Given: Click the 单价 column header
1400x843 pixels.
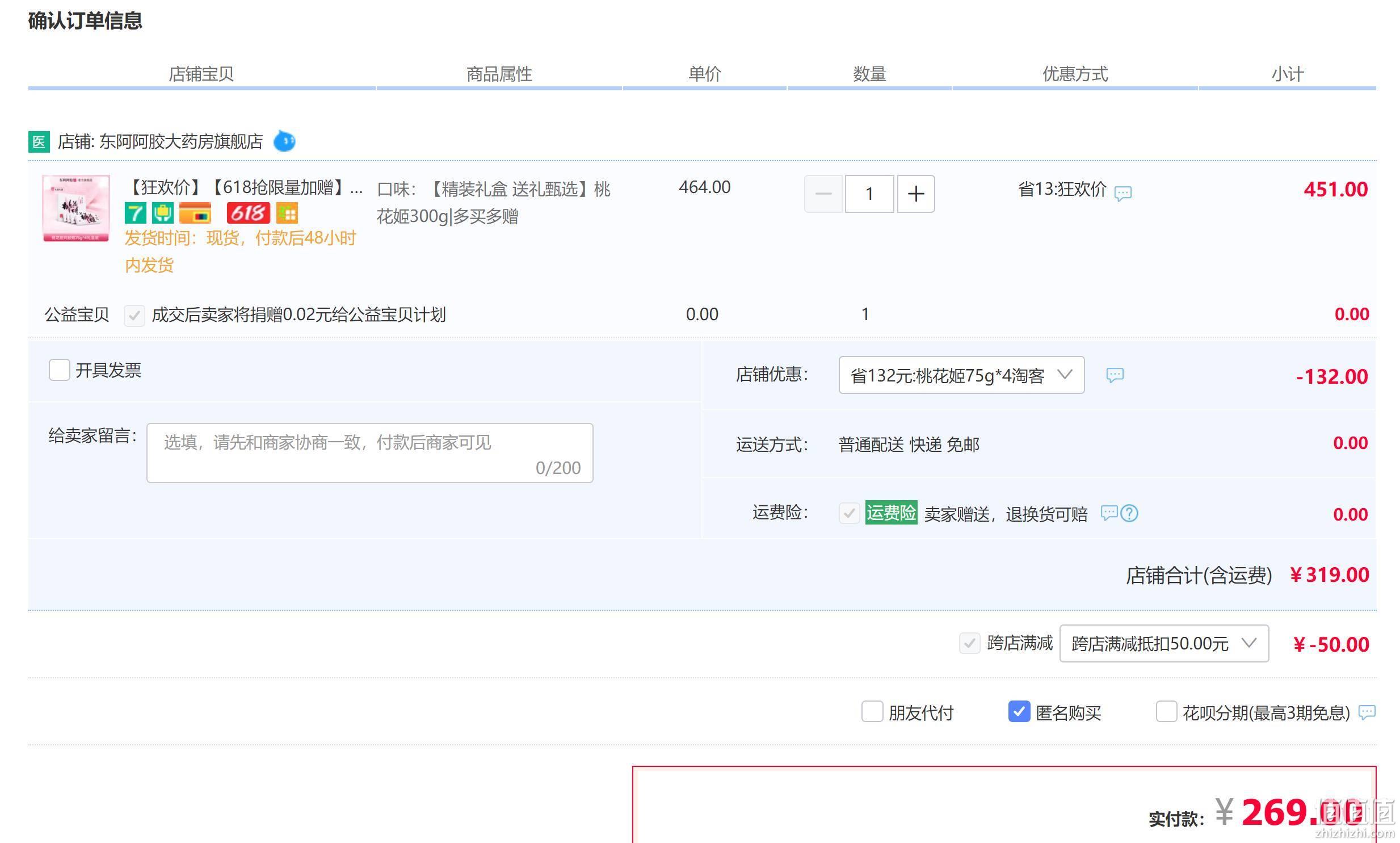Looking at the screenshot, I should (x=705, y=74).
